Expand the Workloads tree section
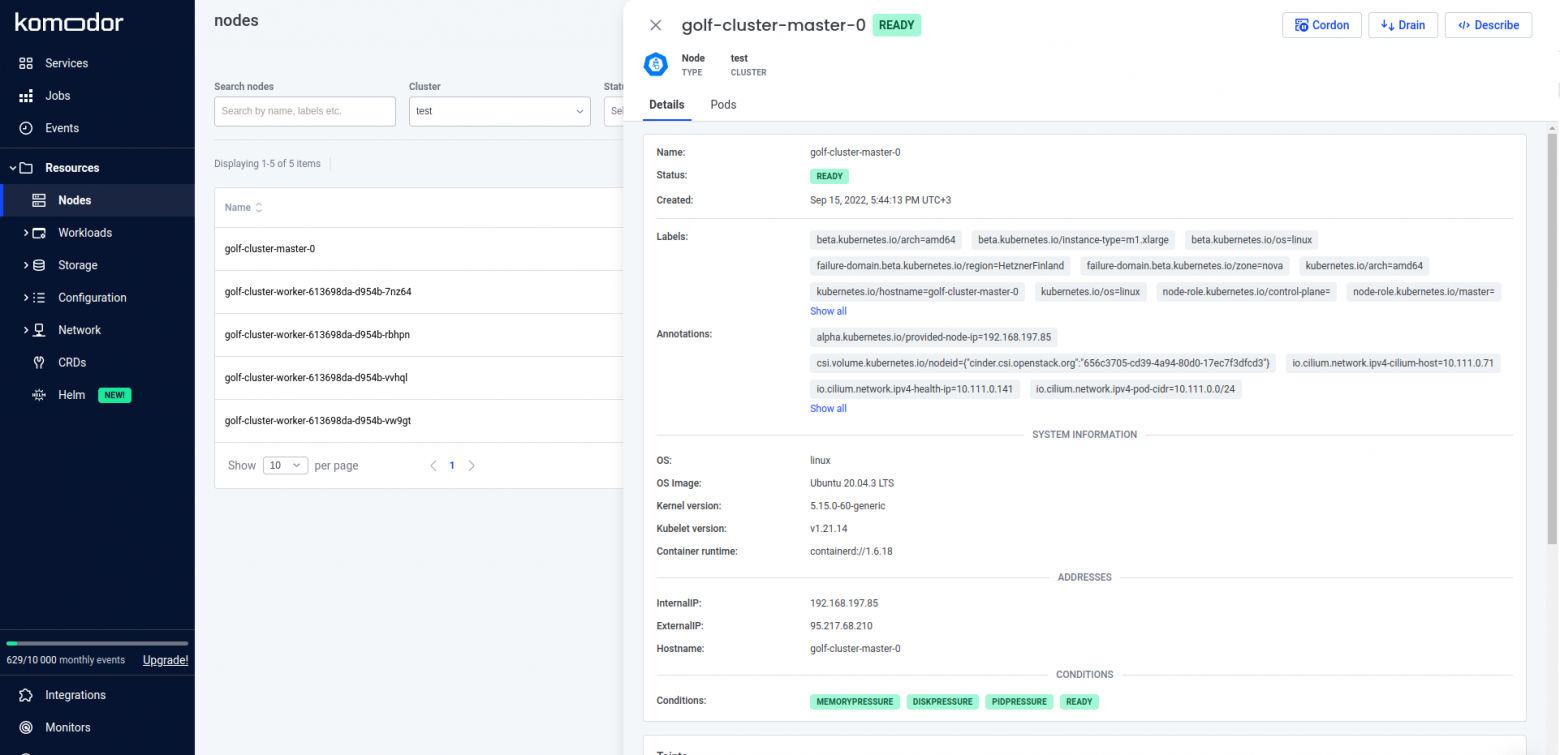 click(25, 233)
